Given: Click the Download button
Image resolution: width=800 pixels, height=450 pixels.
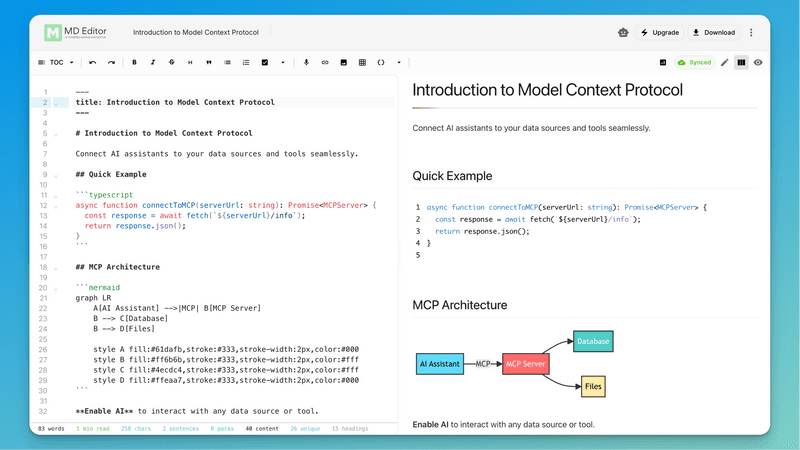Looking at the screenshot, I should pos(714,33).
